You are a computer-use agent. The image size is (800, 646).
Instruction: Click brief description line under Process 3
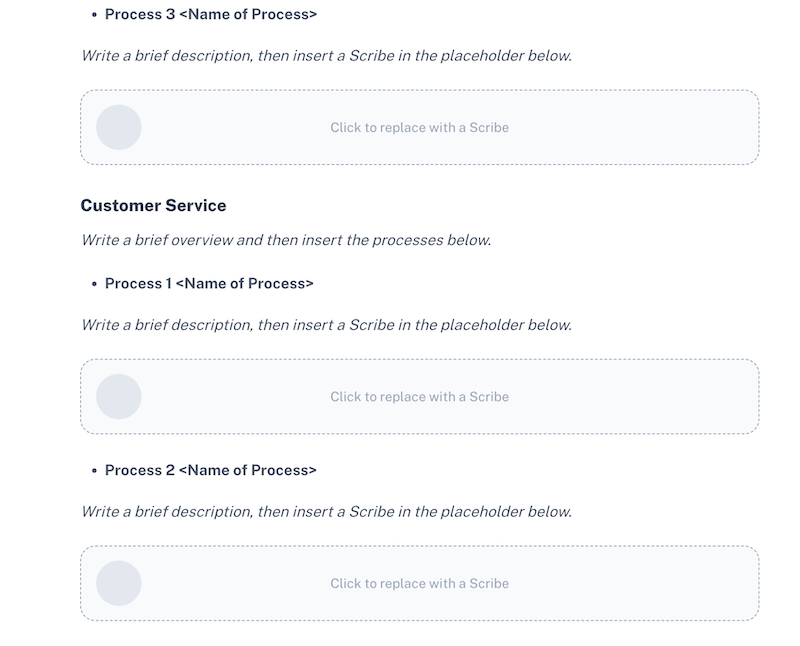point(327,56)
